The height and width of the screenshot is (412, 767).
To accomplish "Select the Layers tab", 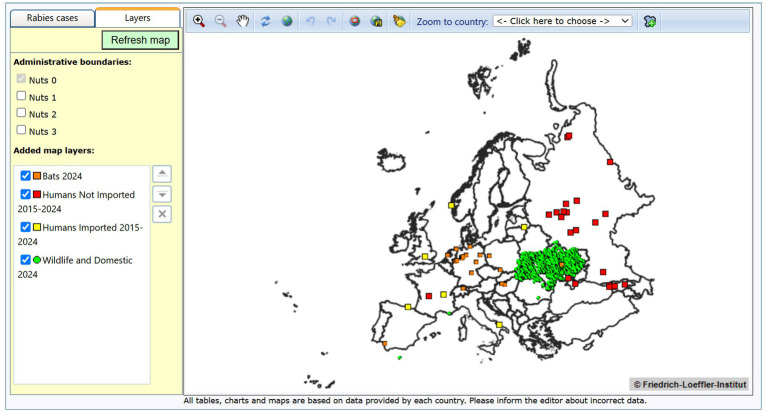I will pos(137,18).
